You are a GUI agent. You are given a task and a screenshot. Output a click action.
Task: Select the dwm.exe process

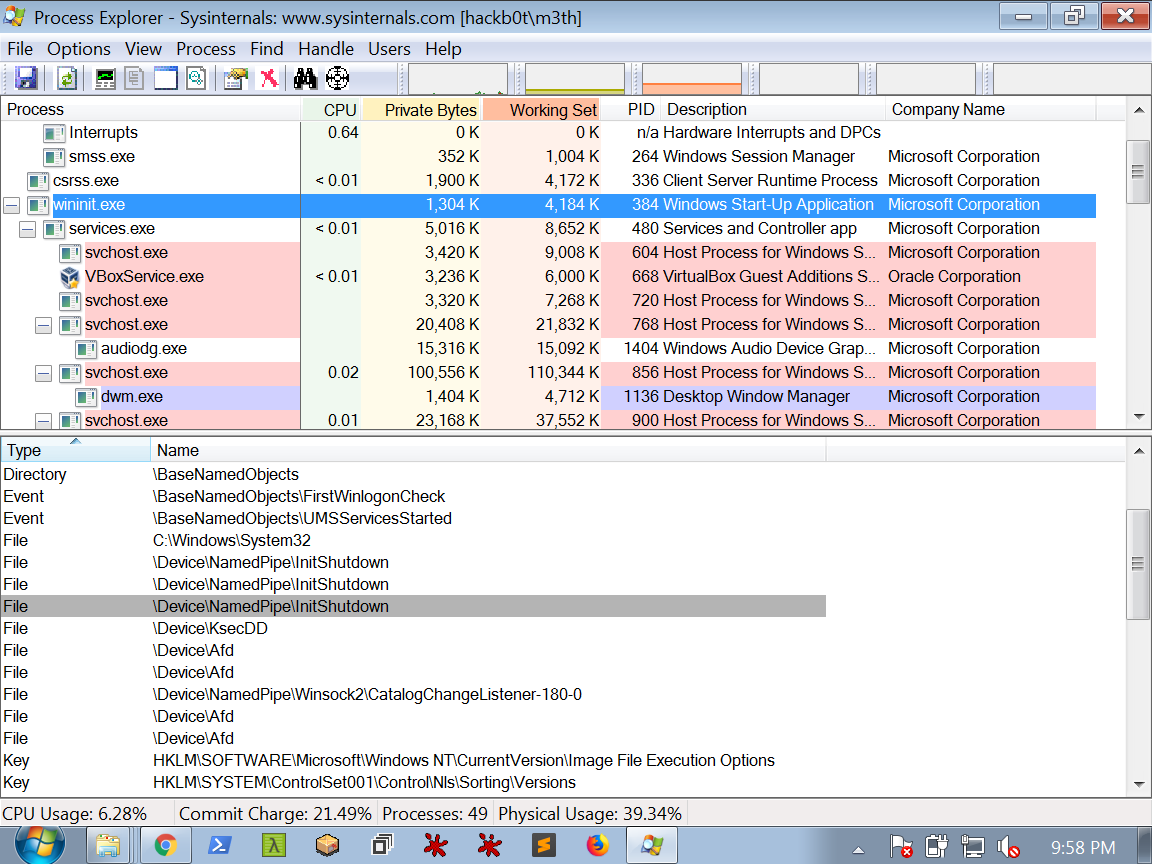(x=548, y=397)
